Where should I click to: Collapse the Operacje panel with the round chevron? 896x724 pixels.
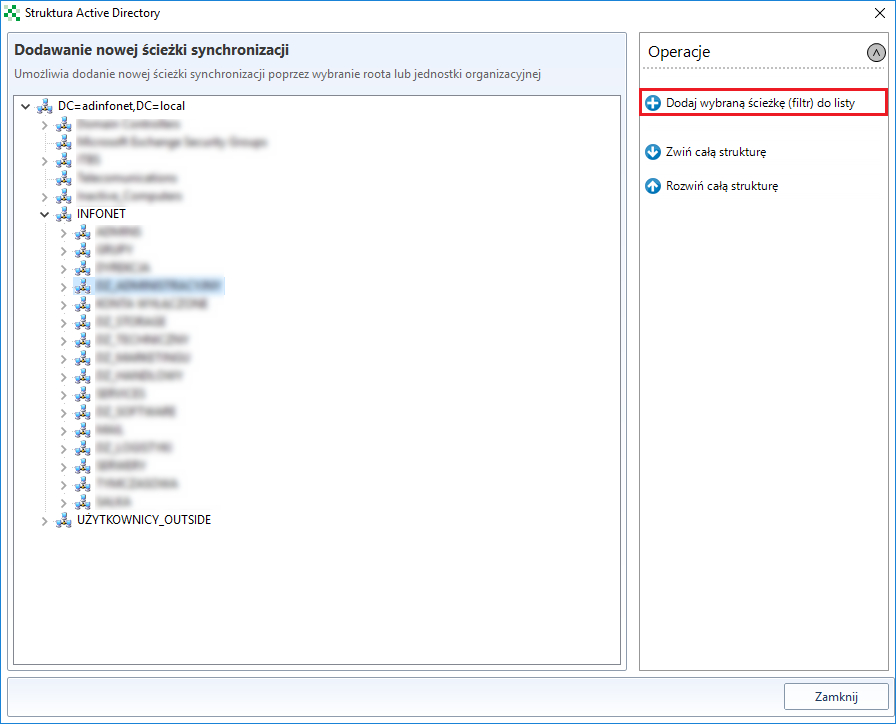[x=876, y=52]
